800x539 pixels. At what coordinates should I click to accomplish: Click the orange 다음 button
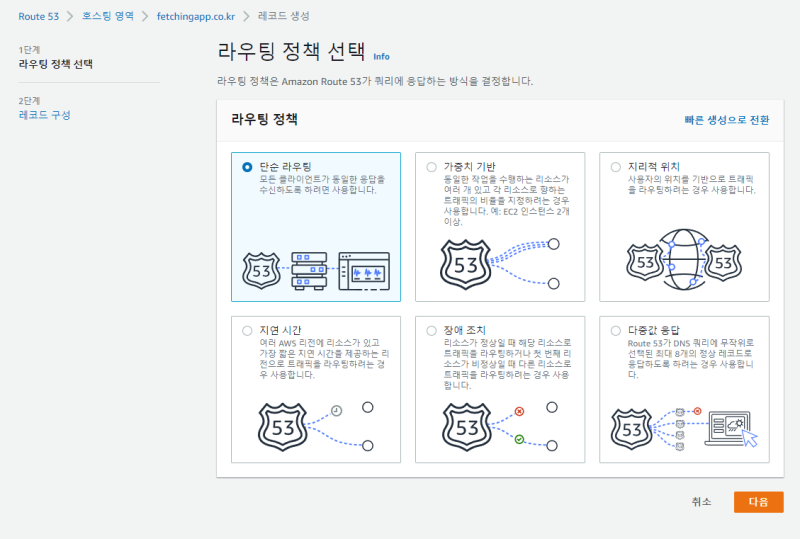coord(758,502)
